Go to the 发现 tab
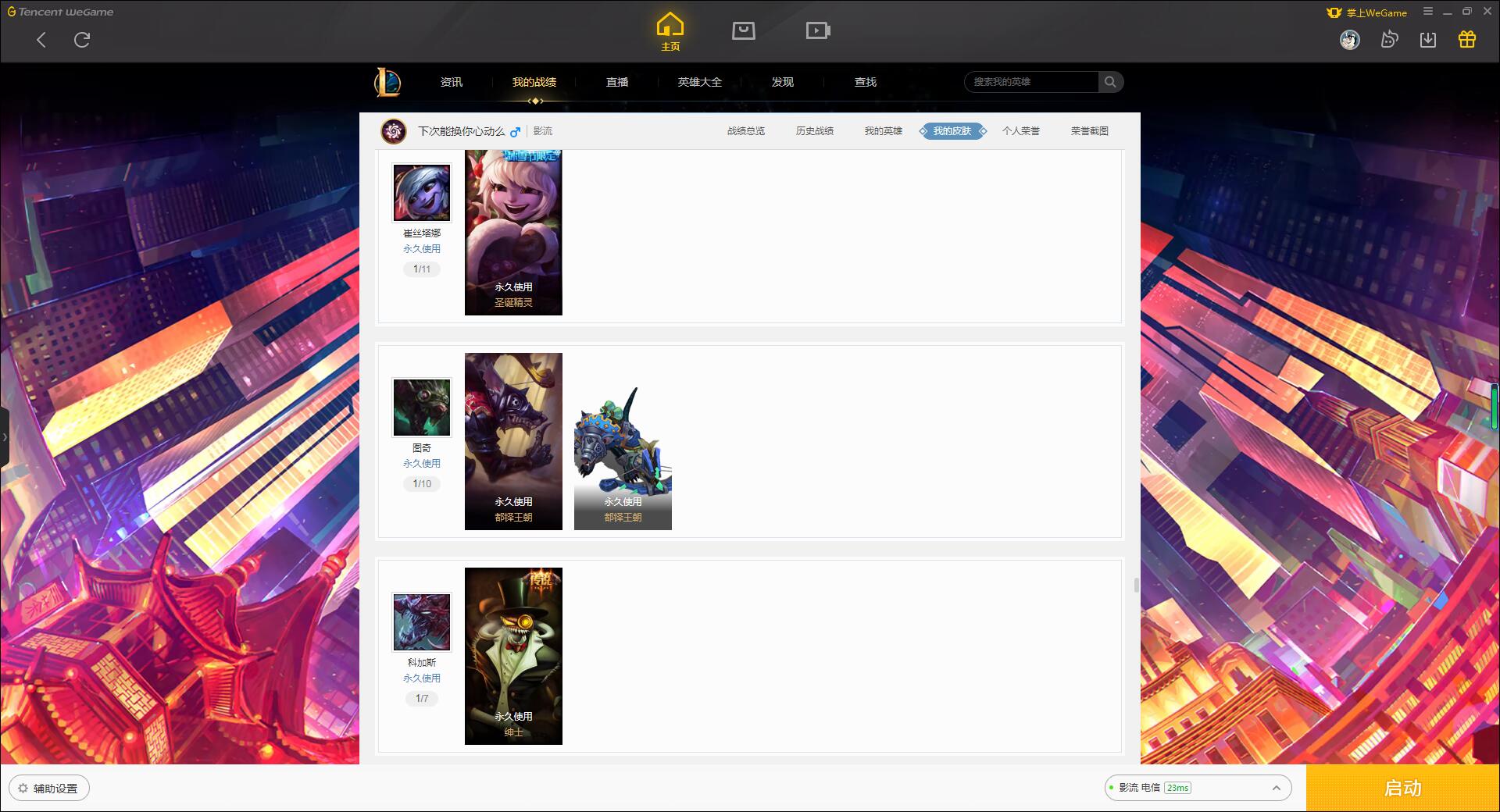This screenshot has width=1500, height=812. click(783, 82)
